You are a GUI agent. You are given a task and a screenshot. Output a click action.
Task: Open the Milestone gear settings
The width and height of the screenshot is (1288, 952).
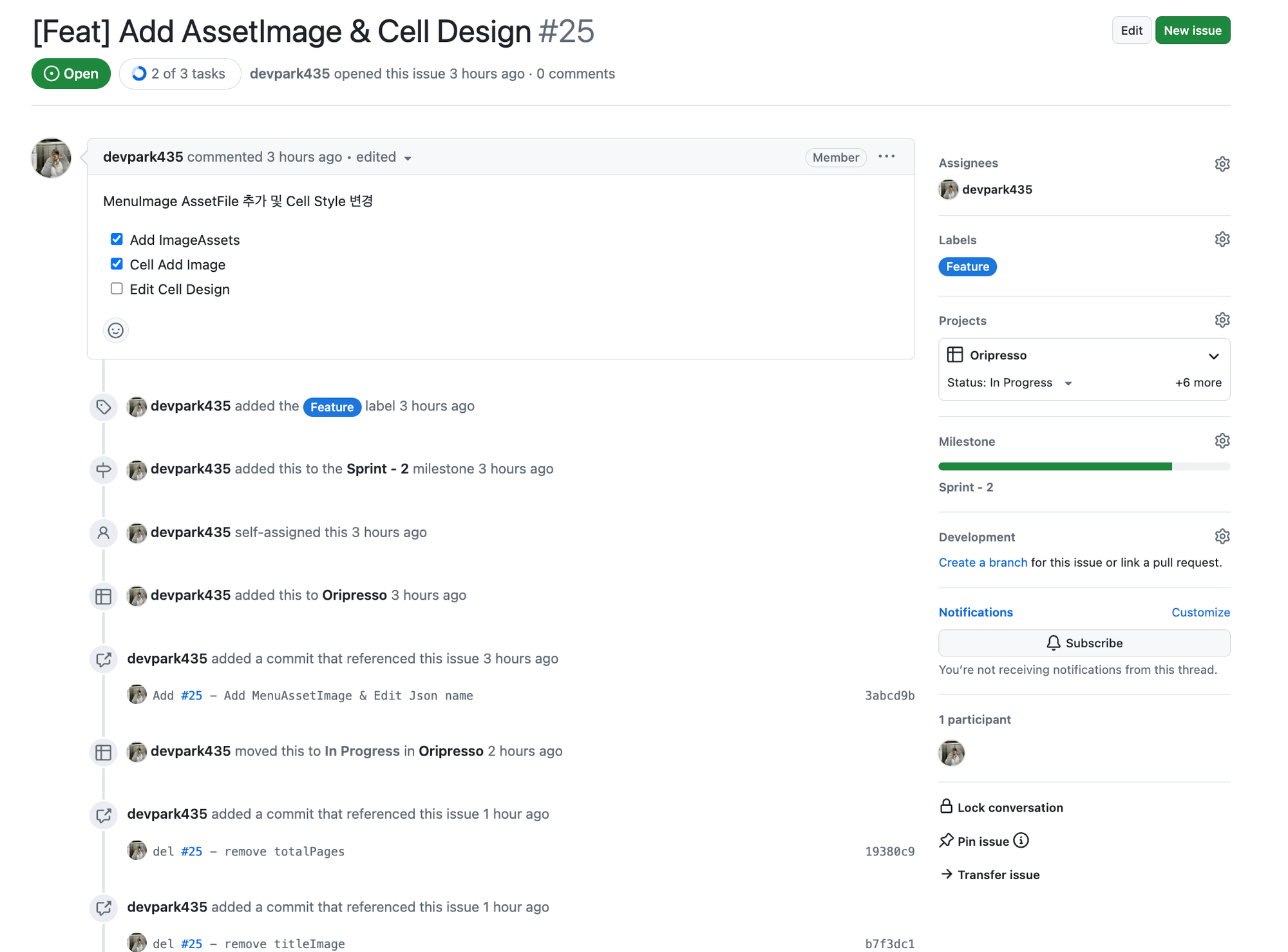click(x=1222, y=441)
